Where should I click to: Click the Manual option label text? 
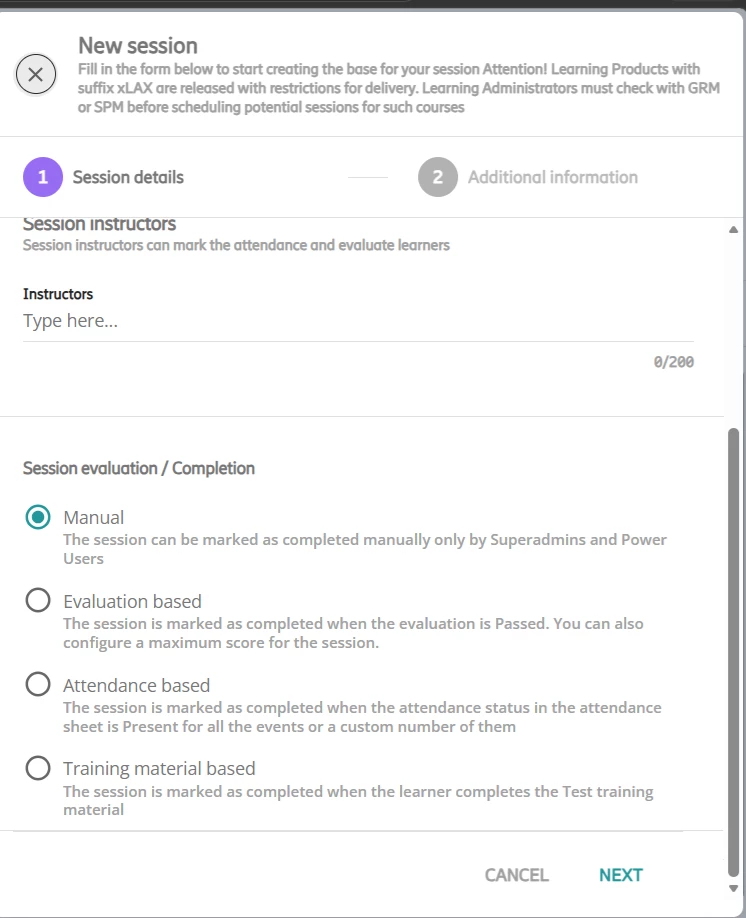[x=94, y=518]
